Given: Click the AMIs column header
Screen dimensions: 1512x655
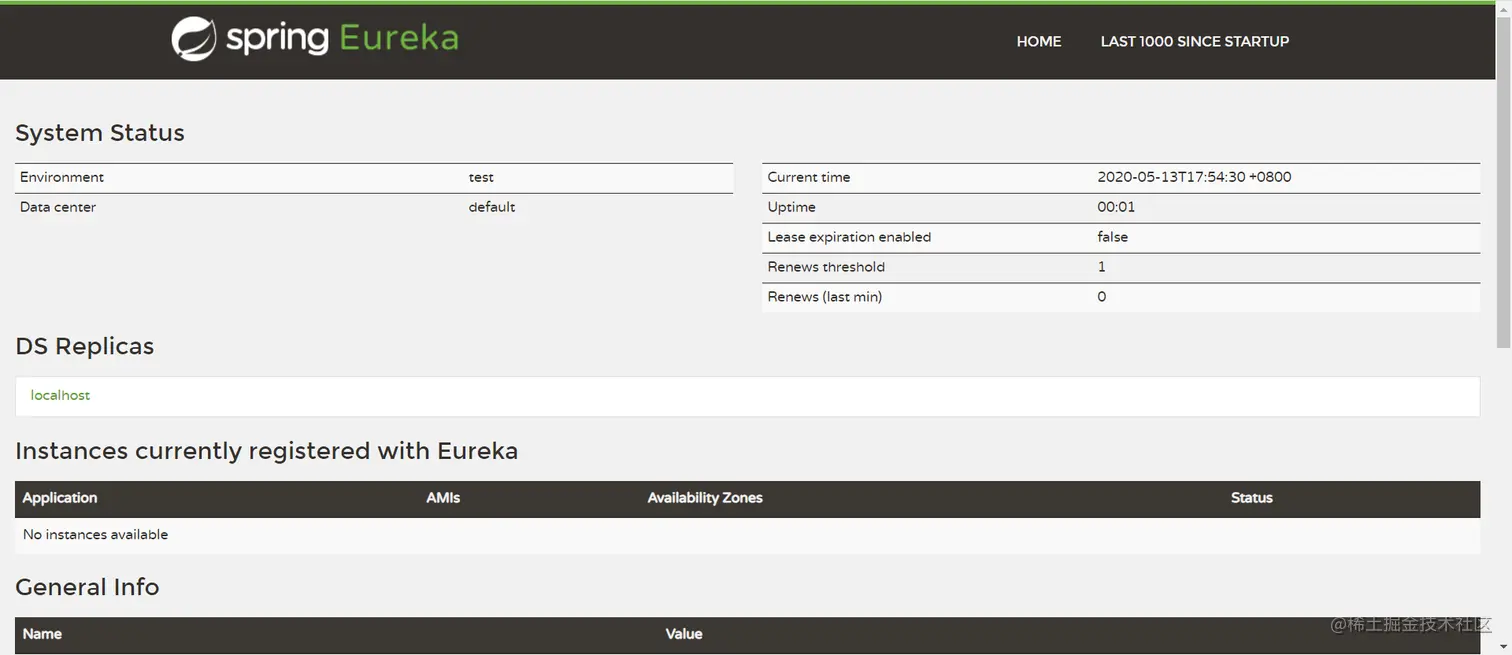Looking at the screenshot, I should [443, 498].
